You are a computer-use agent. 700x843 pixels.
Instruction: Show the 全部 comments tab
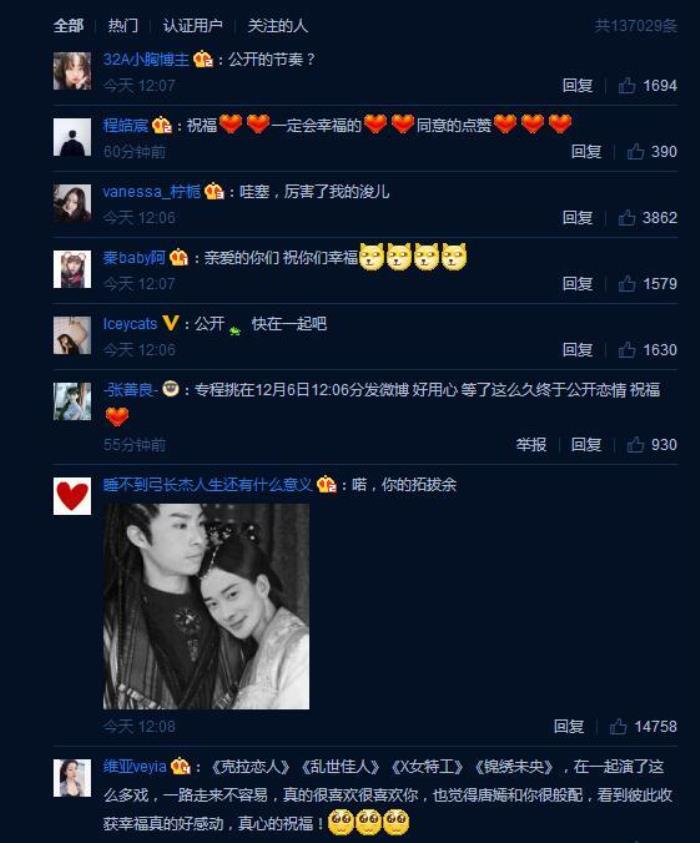click(x=68, y=25)
